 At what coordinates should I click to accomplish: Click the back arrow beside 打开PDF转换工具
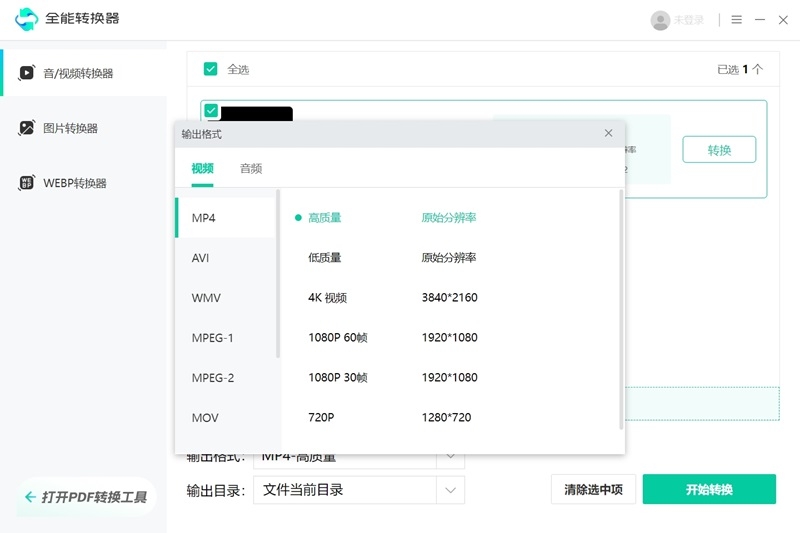(30, 497)
